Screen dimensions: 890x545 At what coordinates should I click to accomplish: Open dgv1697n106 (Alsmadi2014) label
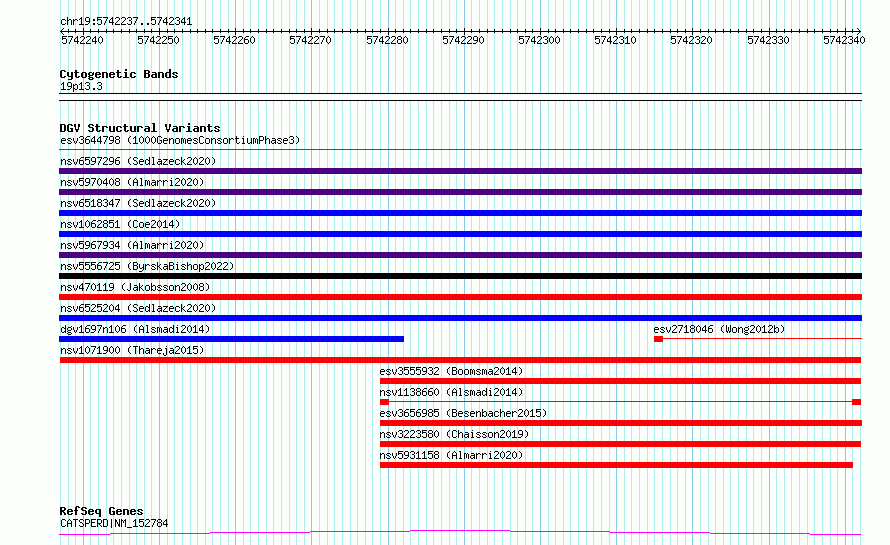135,329
